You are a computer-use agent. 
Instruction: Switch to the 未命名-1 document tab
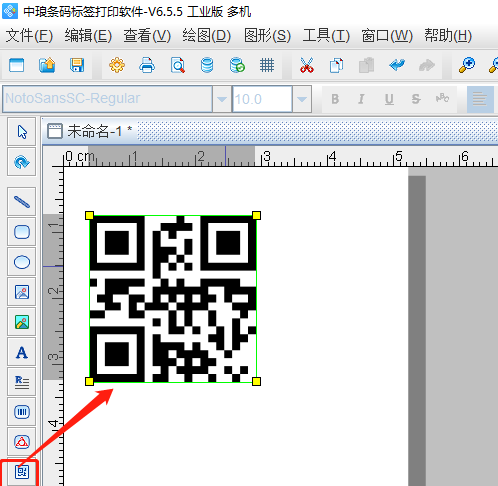pyautogui.click(x=90, y=131)
